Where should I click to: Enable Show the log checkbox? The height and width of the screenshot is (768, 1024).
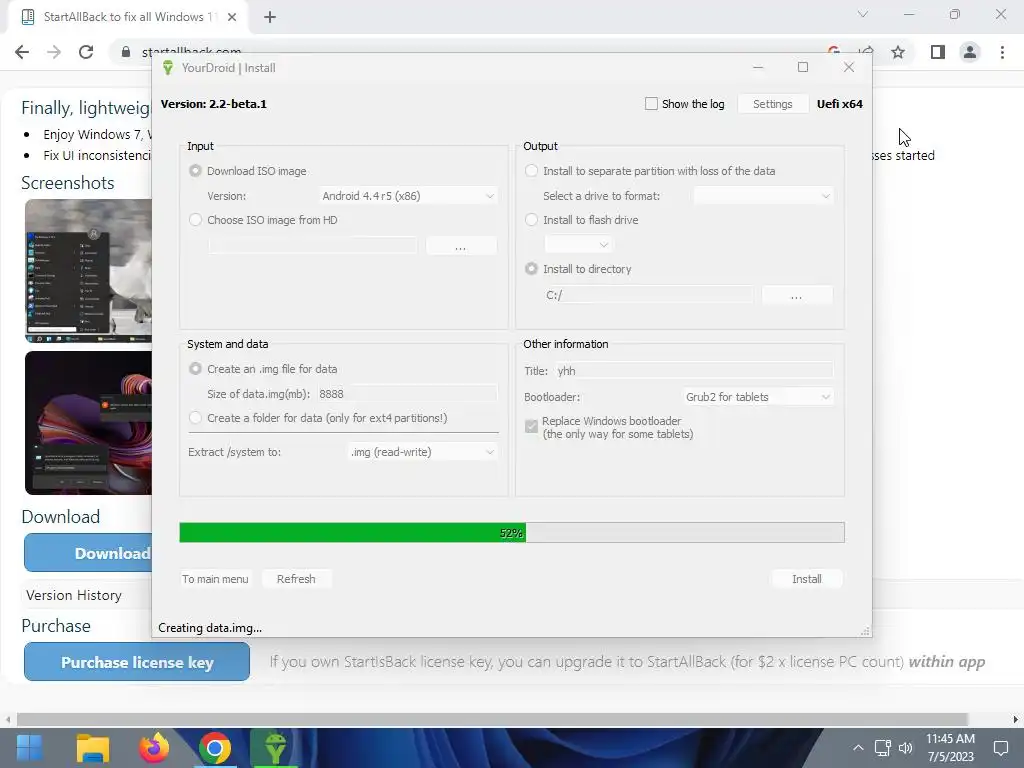(651, 104)
